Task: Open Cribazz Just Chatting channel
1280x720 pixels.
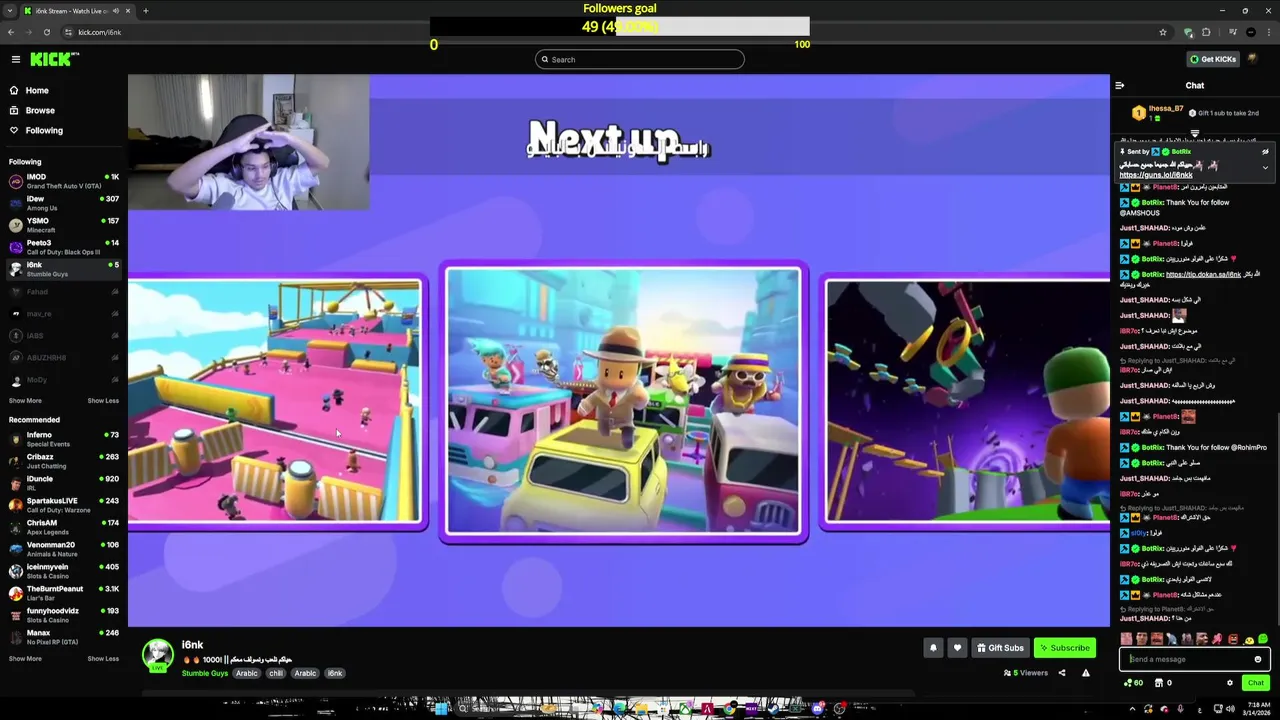Action: pyautogui.click(x=64, y=461)
